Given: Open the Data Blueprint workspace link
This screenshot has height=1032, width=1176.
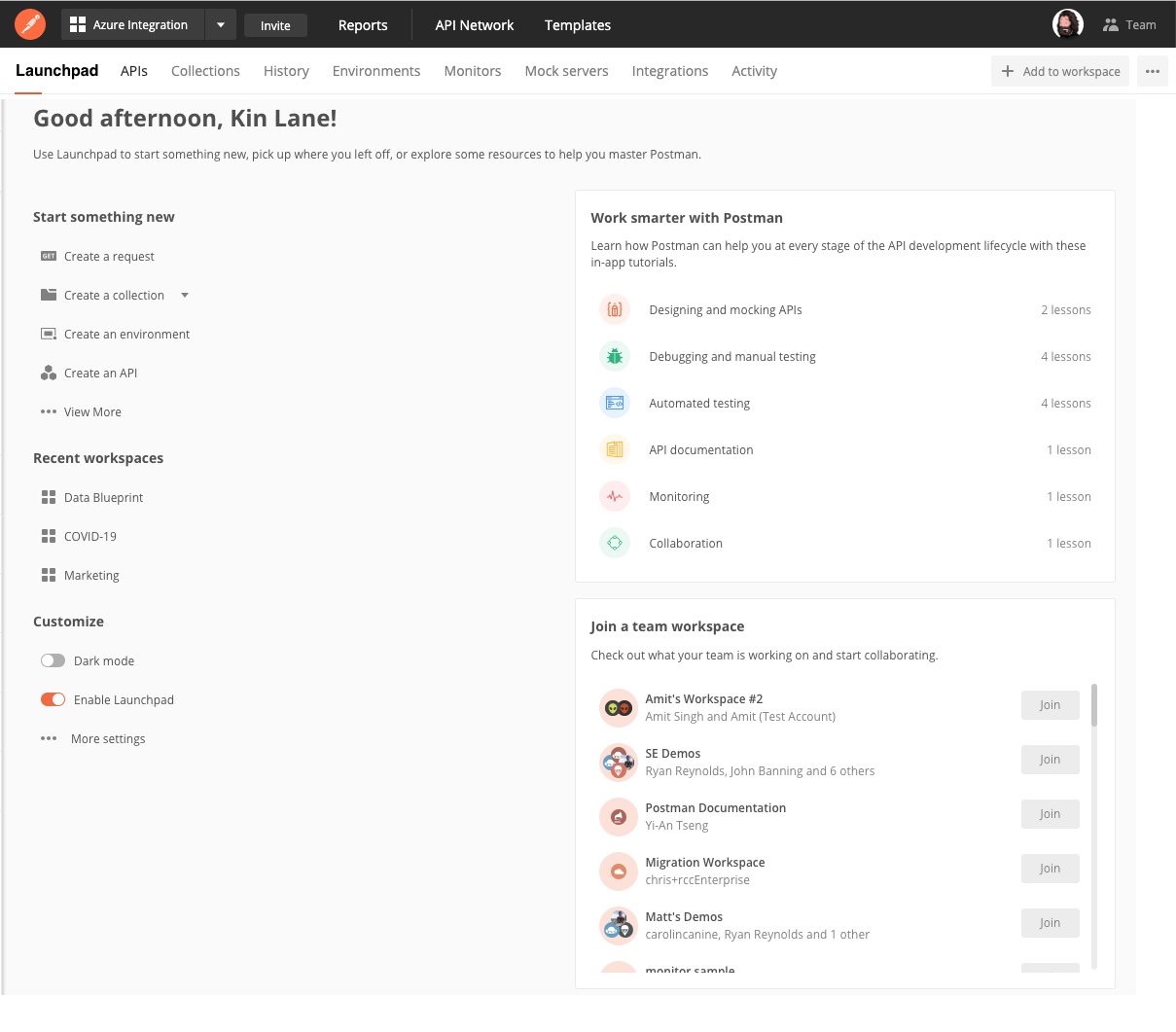Looking at the screenshot, I should coord(103,497).
